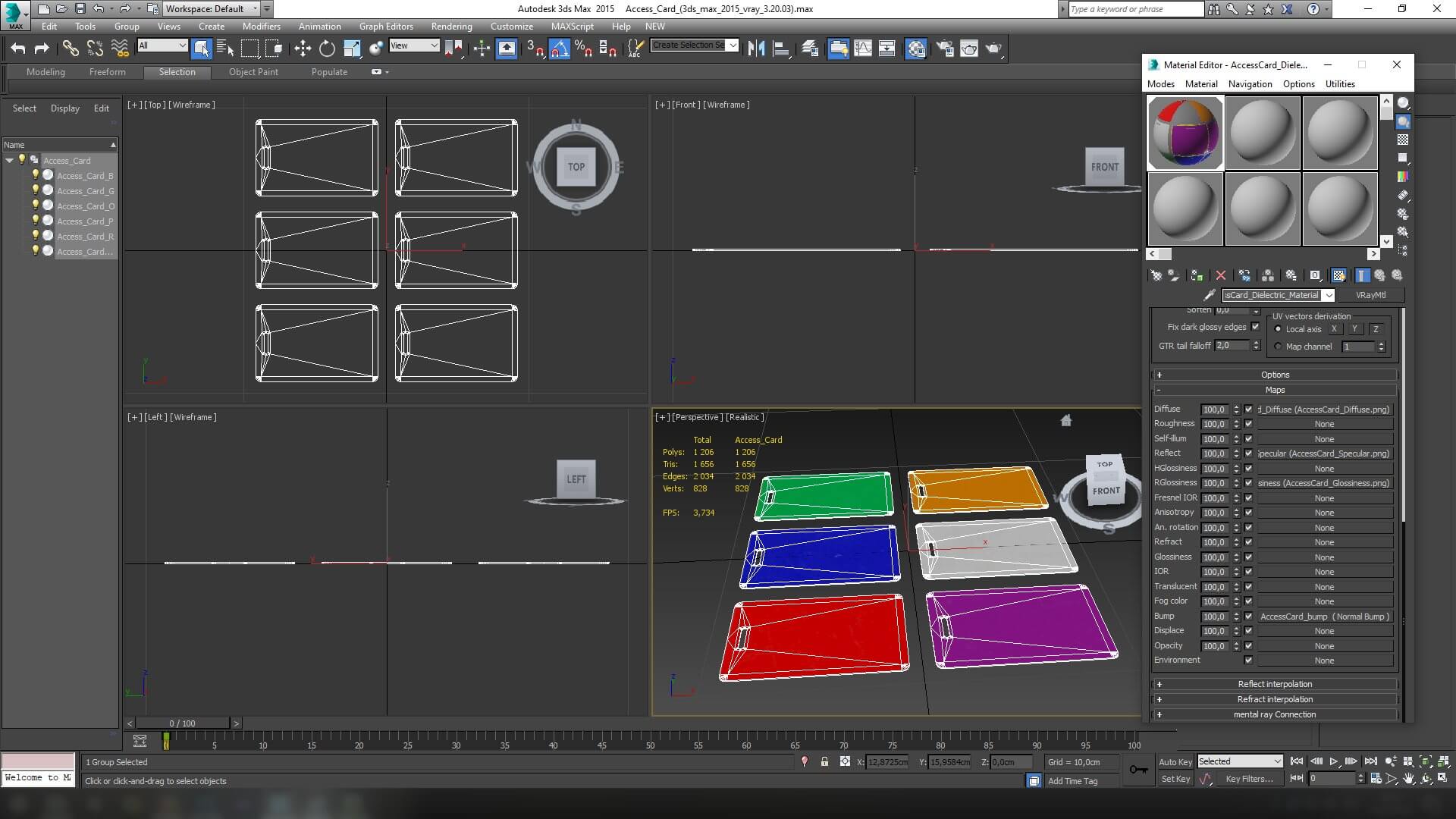This screenshot has height=819, width=1456.
Task: Open the View reference coordinate dropdown
Action: pos(414,45)
